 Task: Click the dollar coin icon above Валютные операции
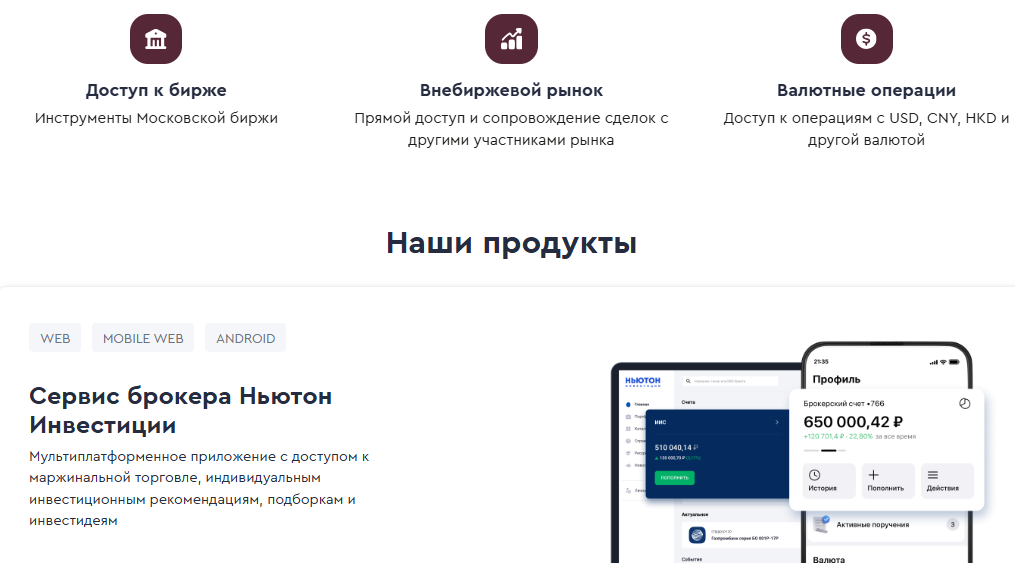867,39
